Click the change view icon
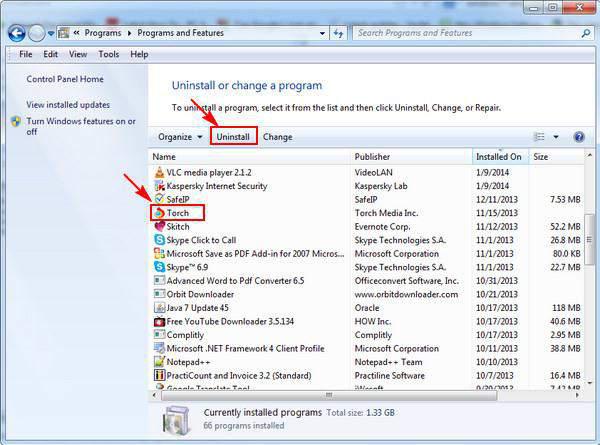600x445 pixels. click(x=539, y=137)
